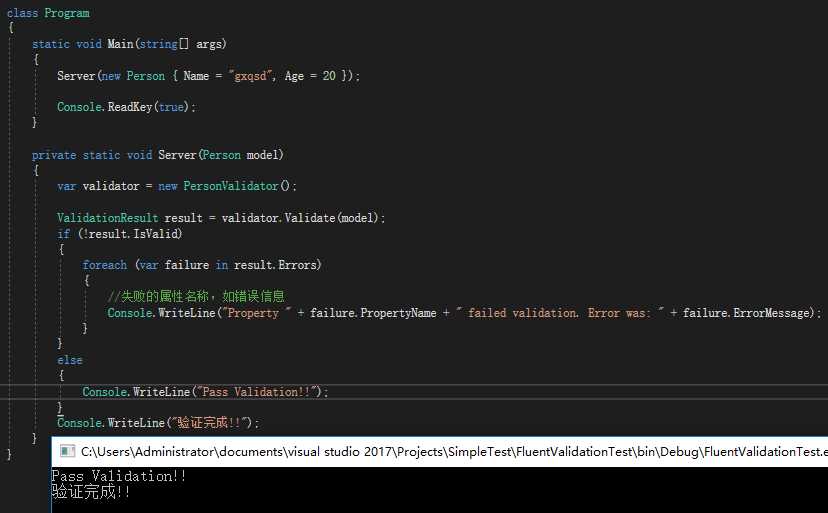Click the "private" keyword
The width and height of the screenshot is (828, 513).
click(54, 155)
